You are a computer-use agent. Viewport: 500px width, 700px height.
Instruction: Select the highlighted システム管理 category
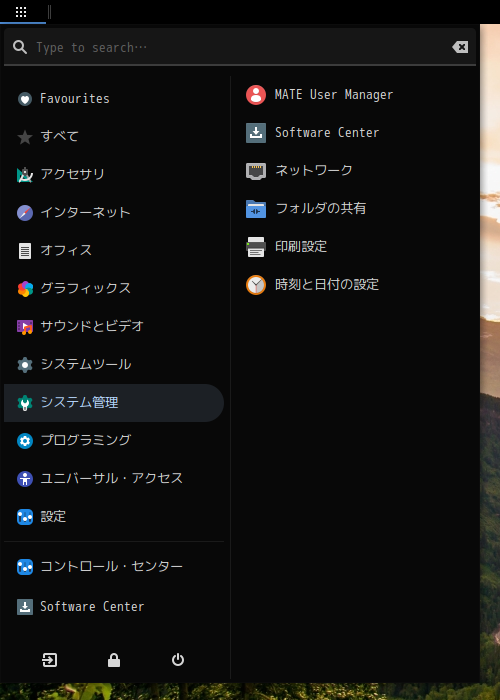pos(114,403)
